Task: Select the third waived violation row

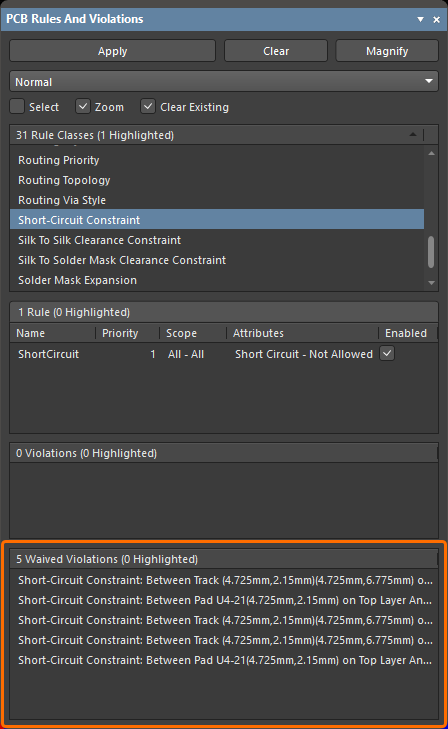Action: (224, 620)
